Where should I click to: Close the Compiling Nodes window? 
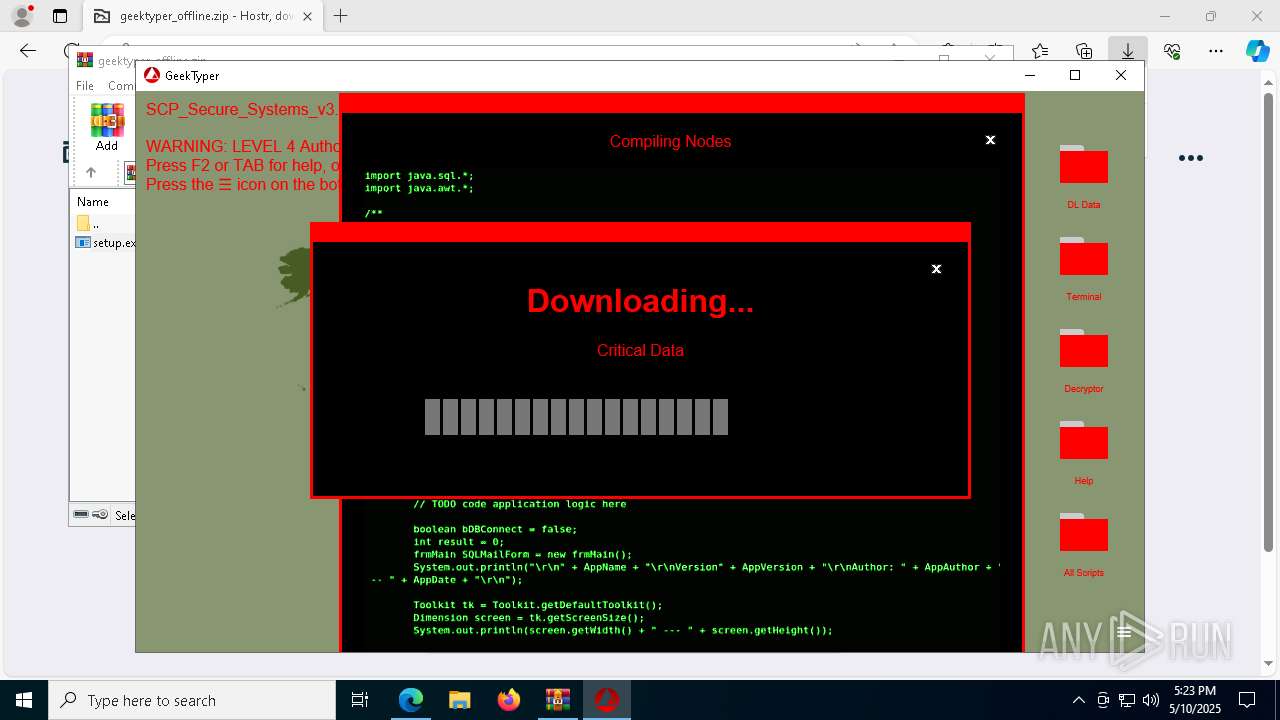click(x=990, y=140)
